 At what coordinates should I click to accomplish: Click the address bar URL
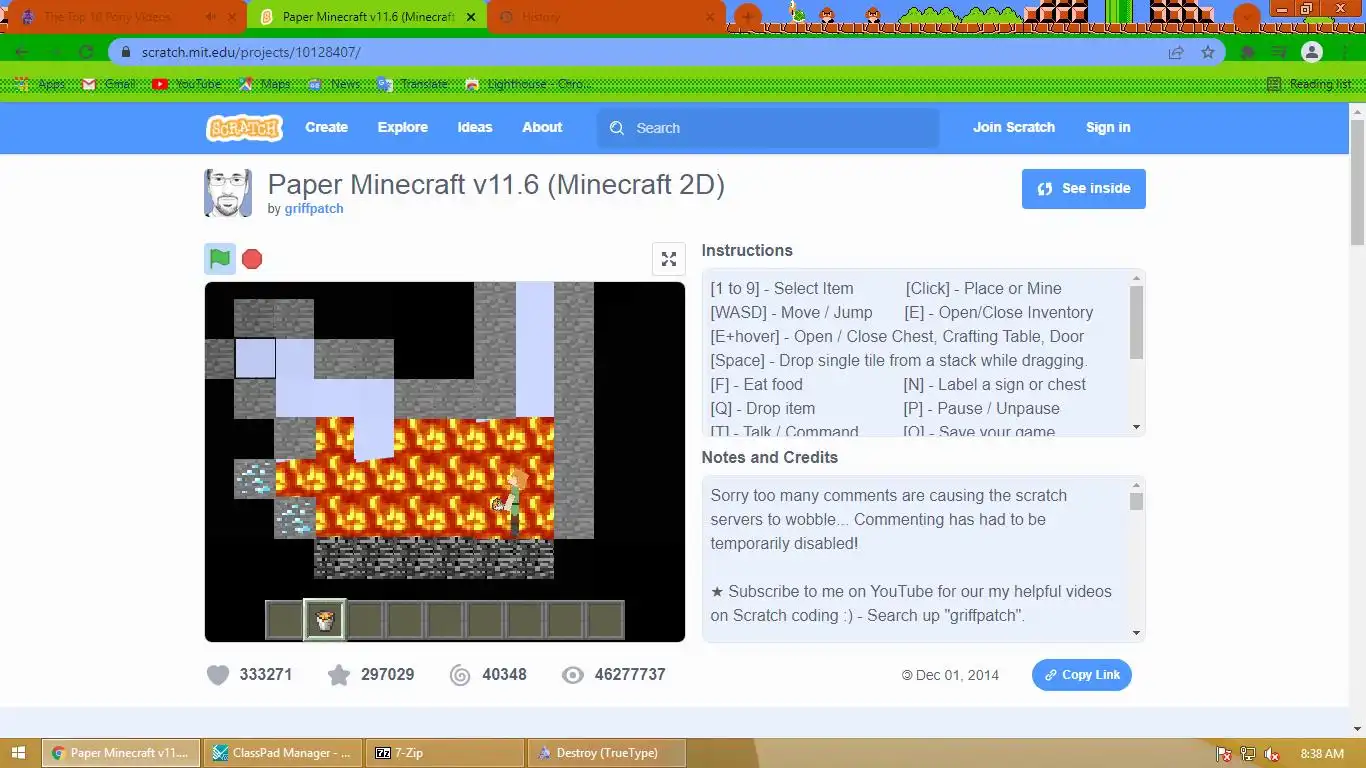pyautogui.click(x=251, y=52)
